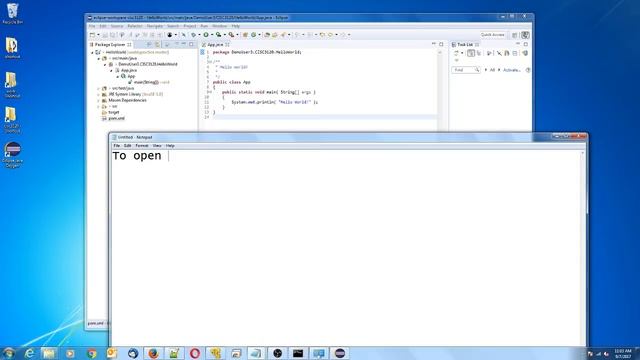Open Eclipse Project menu
Screen dimensions: 640x360
[x=189, y=26]
